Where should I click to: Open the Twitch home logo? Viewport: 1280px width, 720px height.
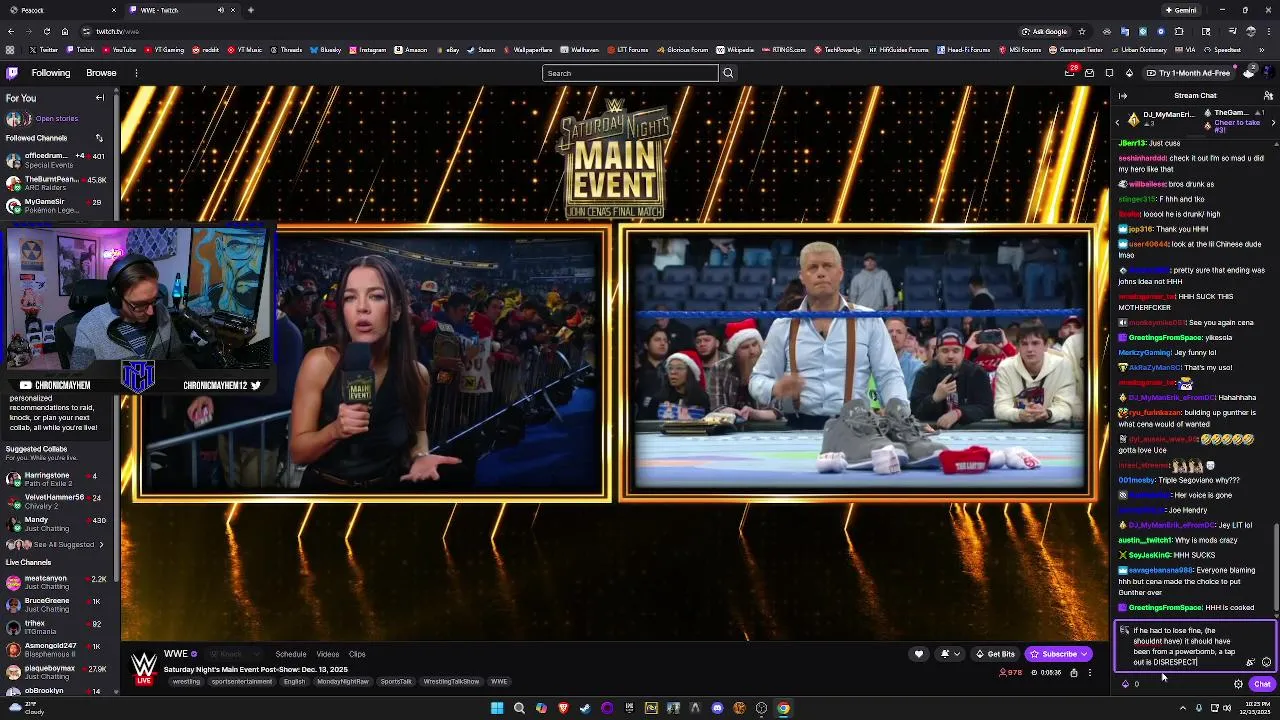pyautogui.click(x=12, y=73)
